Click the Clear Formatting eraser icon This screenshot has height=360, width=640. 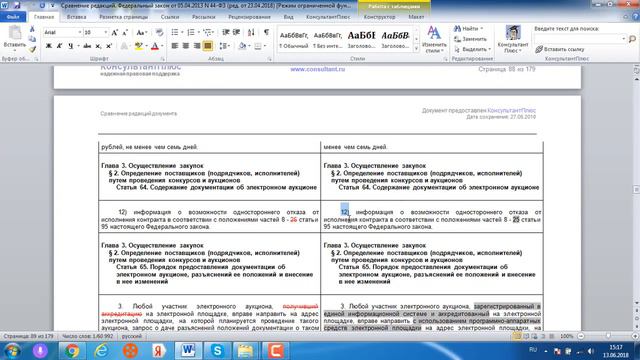click(x=160, y=32)
